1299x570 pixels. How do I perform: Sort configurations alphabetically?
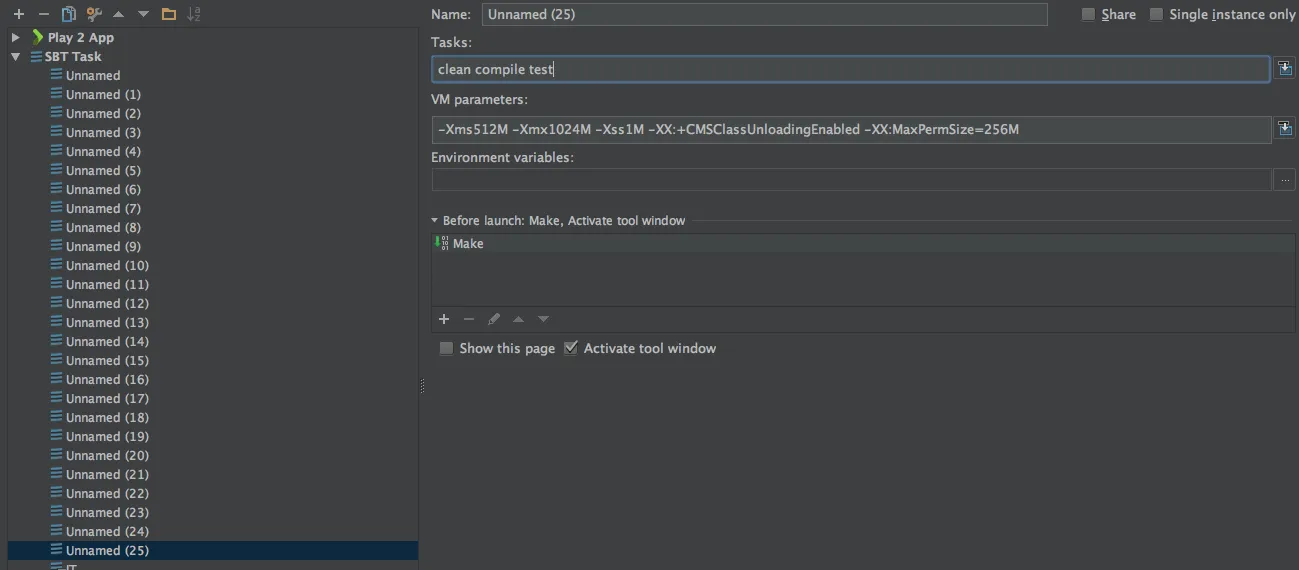click(194, 14)
